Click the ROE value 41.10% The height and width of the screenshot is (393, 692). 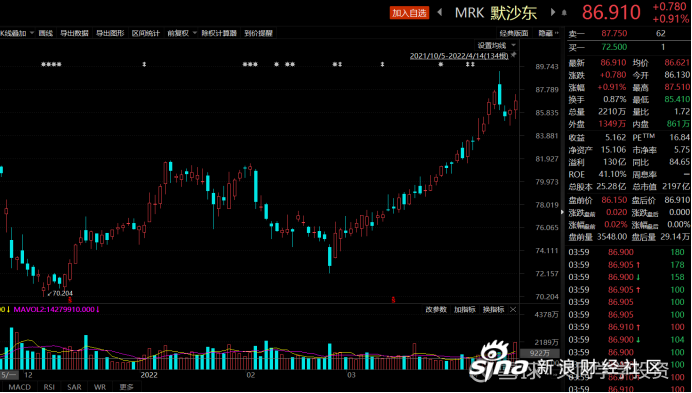pos(613,174)
